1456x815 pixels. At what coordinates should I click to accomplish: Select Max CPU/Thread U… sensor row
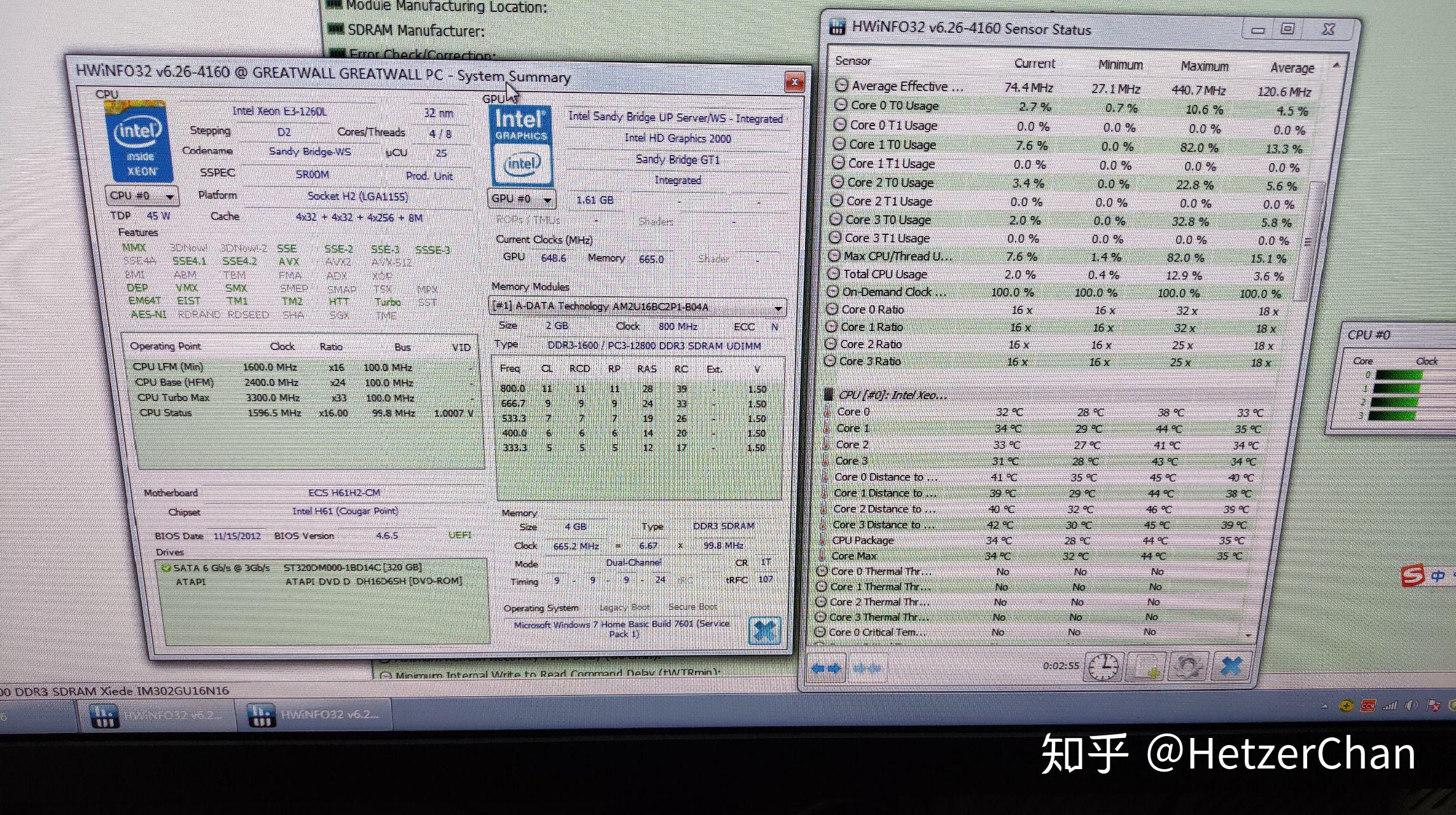click(x=1058, y=257)
